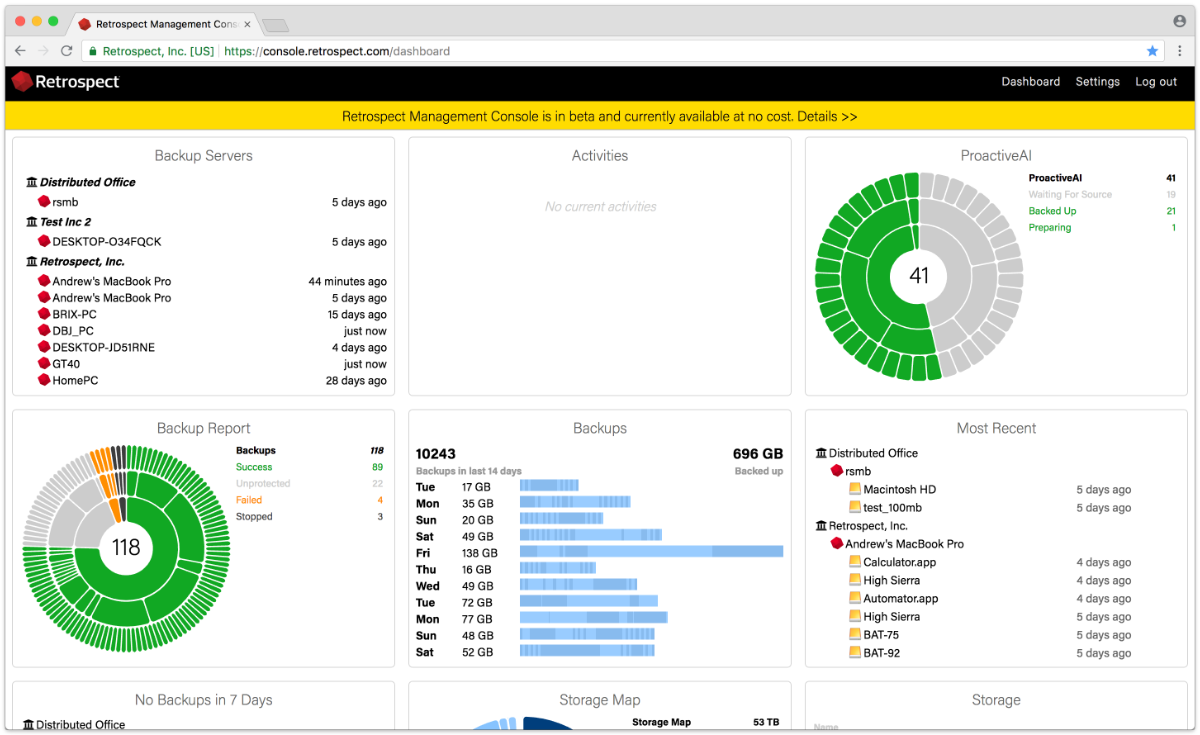Click the Log out link
The width and height of the screenshot is (1200, 735).
pos(1156,82)
